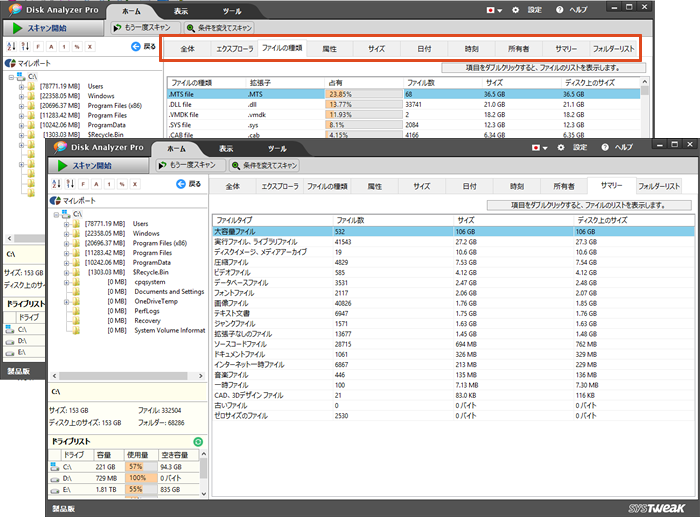This screenshot has height=517, width=700.
Task: Select ゼロサイズのファイル row in summary list
Action: [453, 416]
